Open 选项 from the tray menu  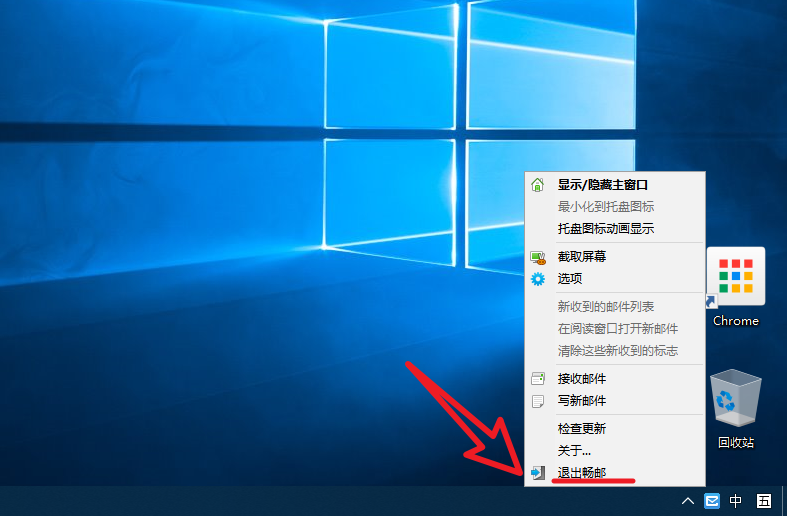tap(615, 279)
